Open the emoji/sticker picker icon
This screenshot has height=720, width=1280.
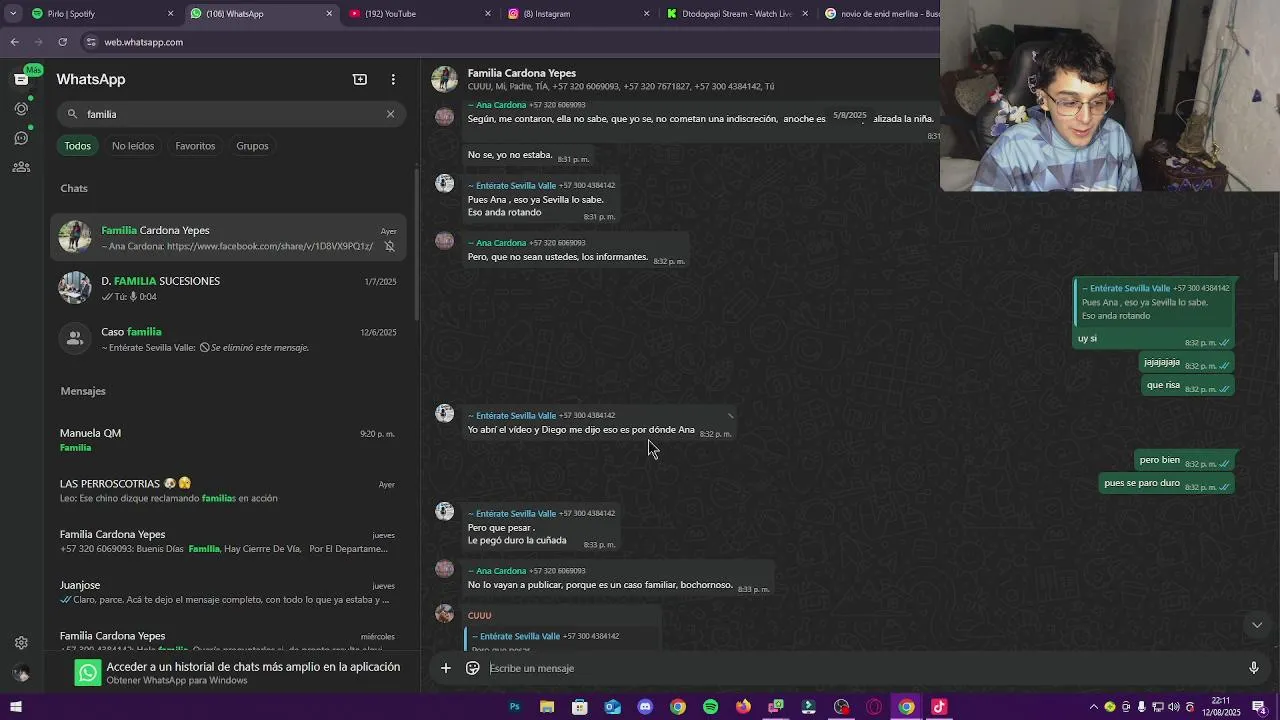[473, 668]
